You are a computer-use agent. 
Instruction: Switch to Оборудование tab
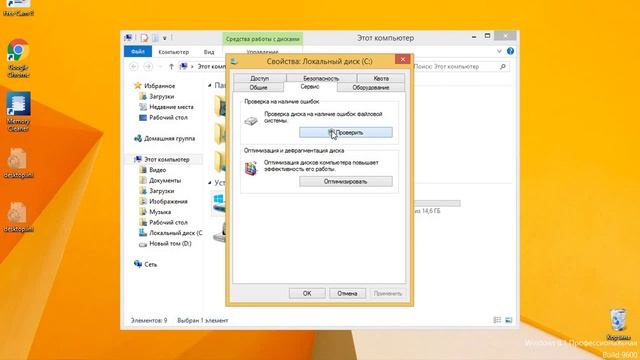[371, 87]
